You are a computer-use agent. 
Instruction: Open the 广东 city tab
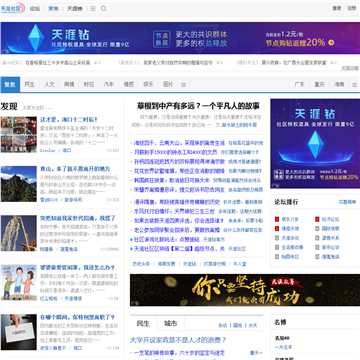(x=299, y=85)
